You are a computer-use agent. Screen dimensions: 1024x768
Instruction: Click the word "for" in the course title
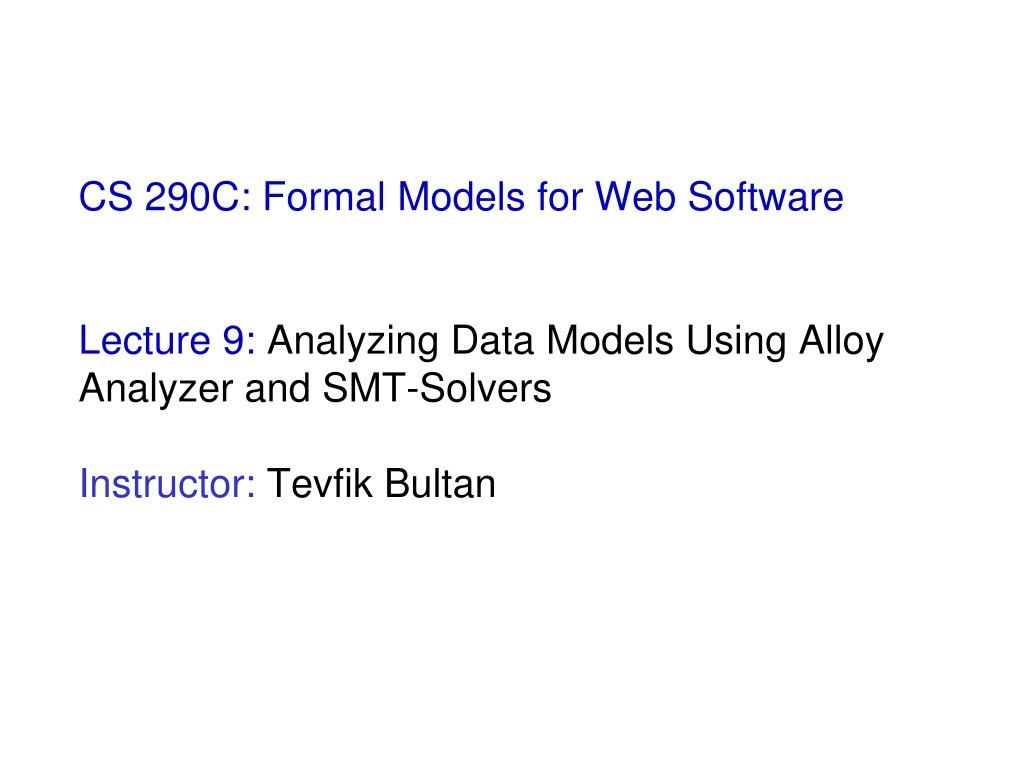[560, 197]
